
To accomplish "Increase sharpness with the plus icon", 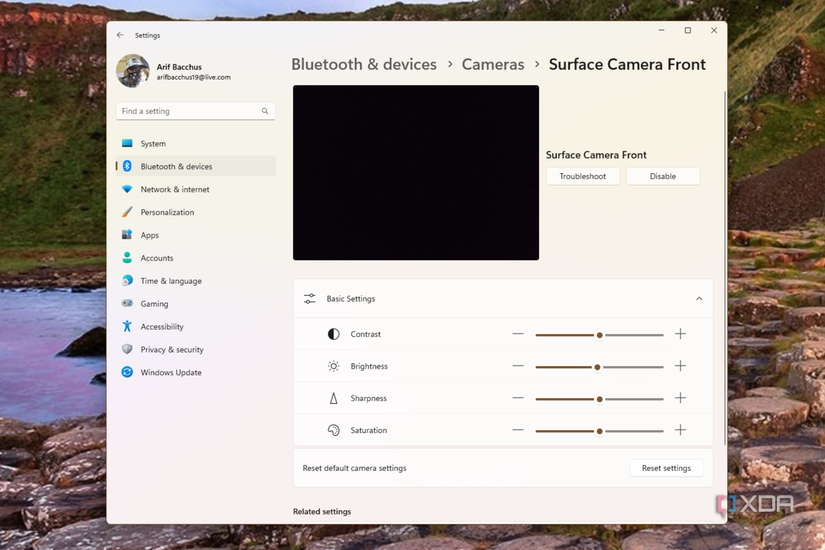I will 680,398.
